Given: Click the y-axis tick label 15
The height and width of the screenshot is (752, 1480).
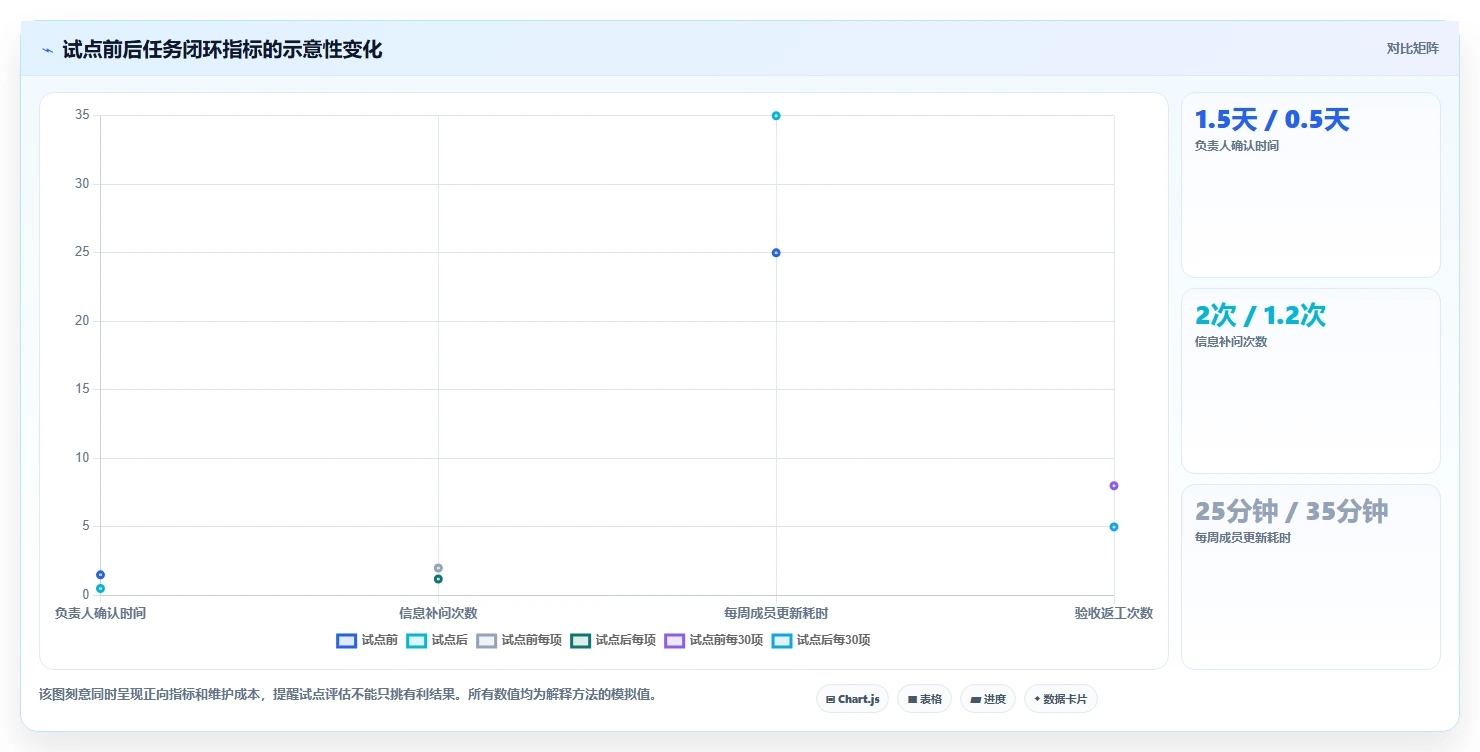Looking at the screenshot, I should tap(82, 390).
